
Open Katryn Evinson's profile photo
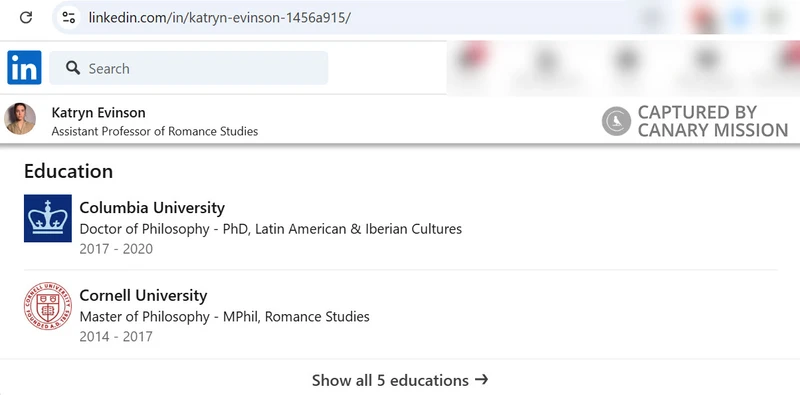(x=20, y=119)
